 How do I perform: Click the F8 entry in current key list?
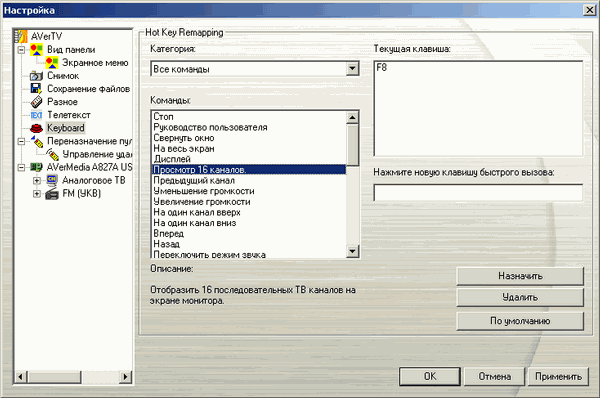point(382,68)
